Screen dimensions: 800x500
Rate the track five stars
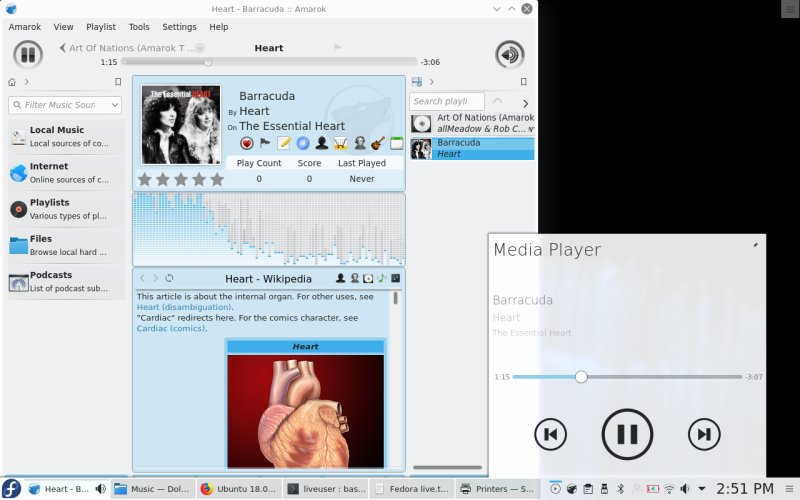217,179
